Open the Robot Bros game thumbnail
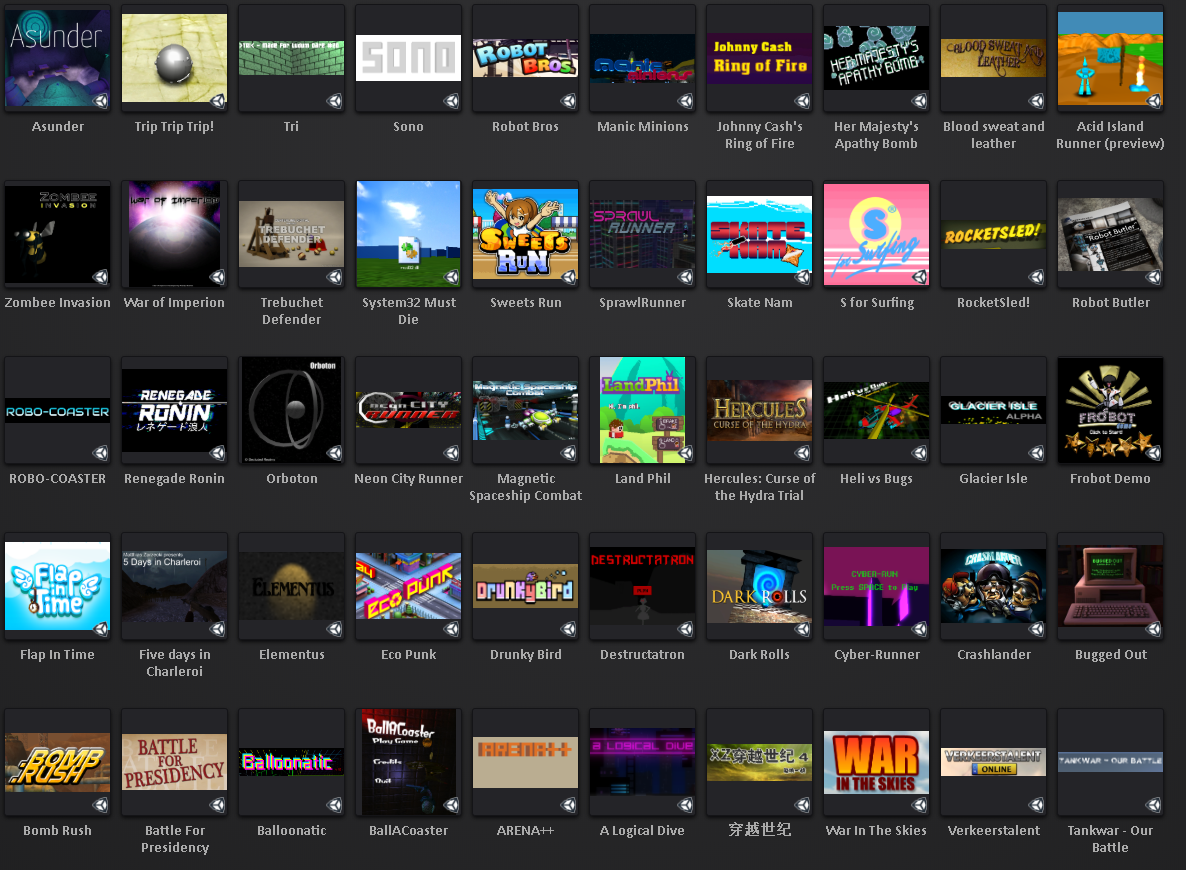 click(525, 58)
